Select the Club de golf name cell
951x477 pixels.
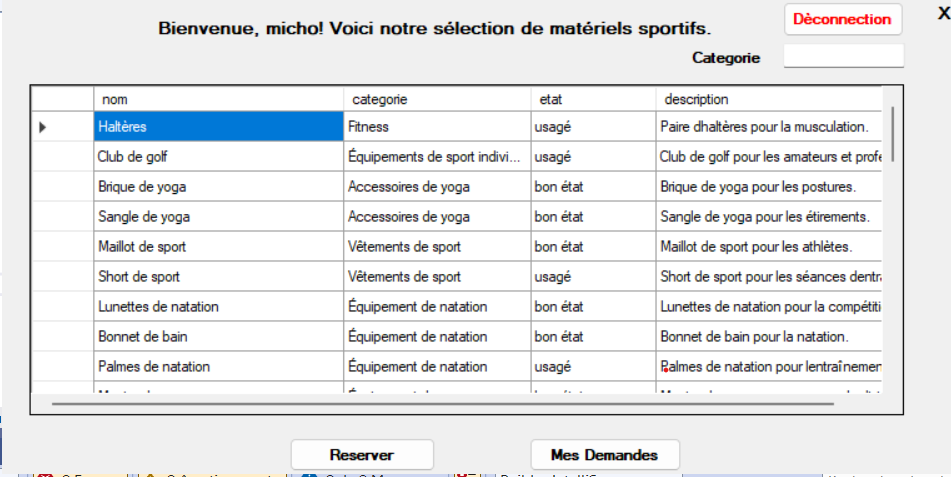[x=218, y=157]
